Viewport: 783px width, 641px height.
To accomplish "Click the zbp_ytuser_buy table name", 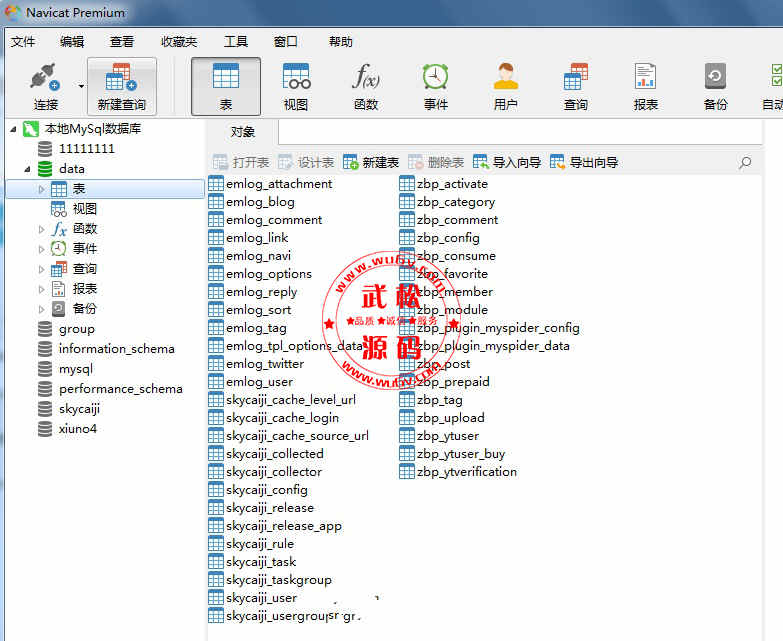I will [461, 454].
